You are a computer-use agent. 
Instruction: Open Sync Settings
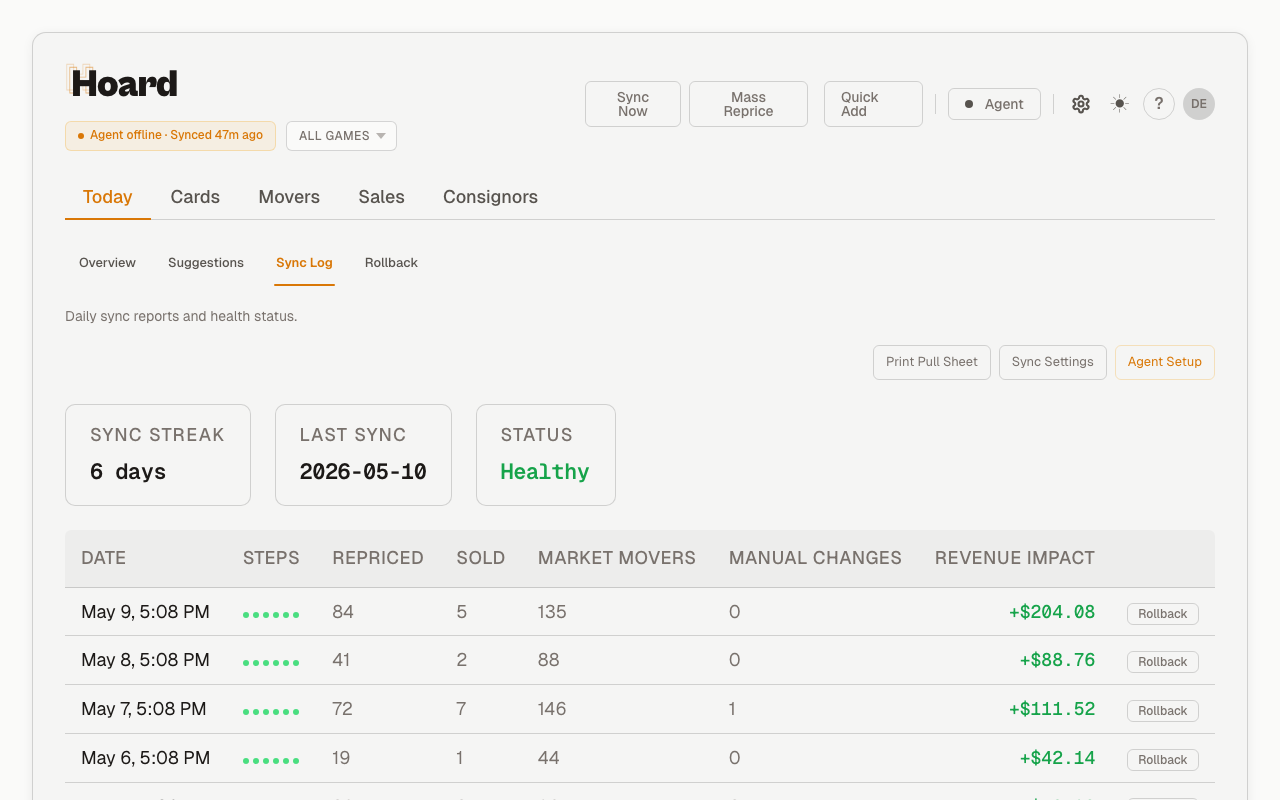[1053, 362]
